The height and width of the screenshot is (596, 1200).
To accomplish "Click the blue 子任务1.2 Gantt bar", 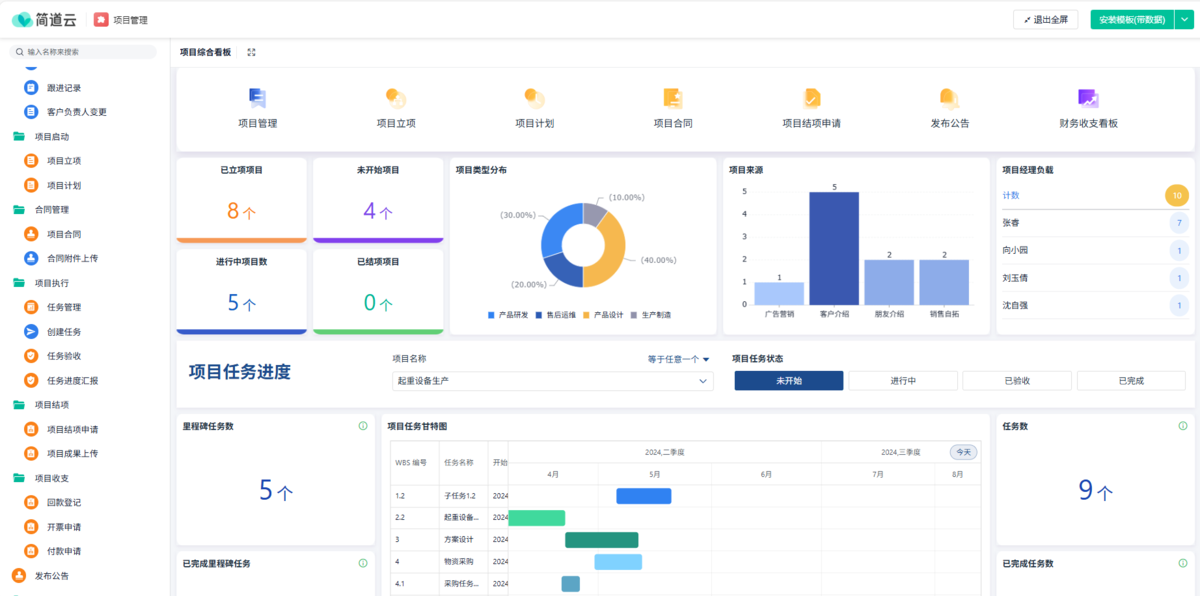I will pyautogui.click(x=643, y=496).
